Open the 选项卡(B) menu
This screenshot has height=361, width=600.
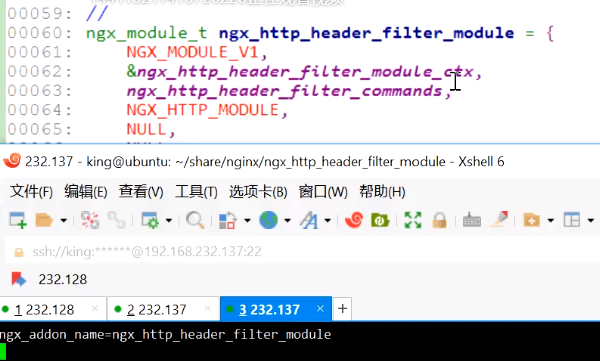pos(258,191)
